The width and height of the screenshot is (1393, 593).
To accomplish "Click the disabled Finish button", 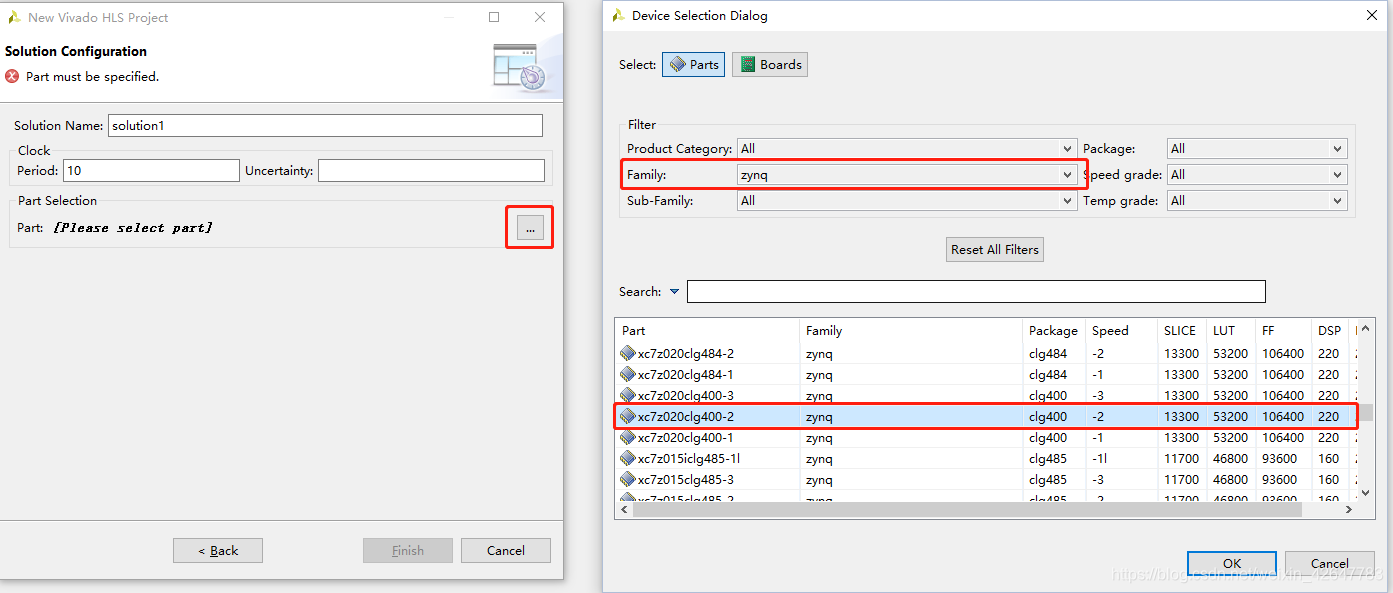I will (408, 550).
